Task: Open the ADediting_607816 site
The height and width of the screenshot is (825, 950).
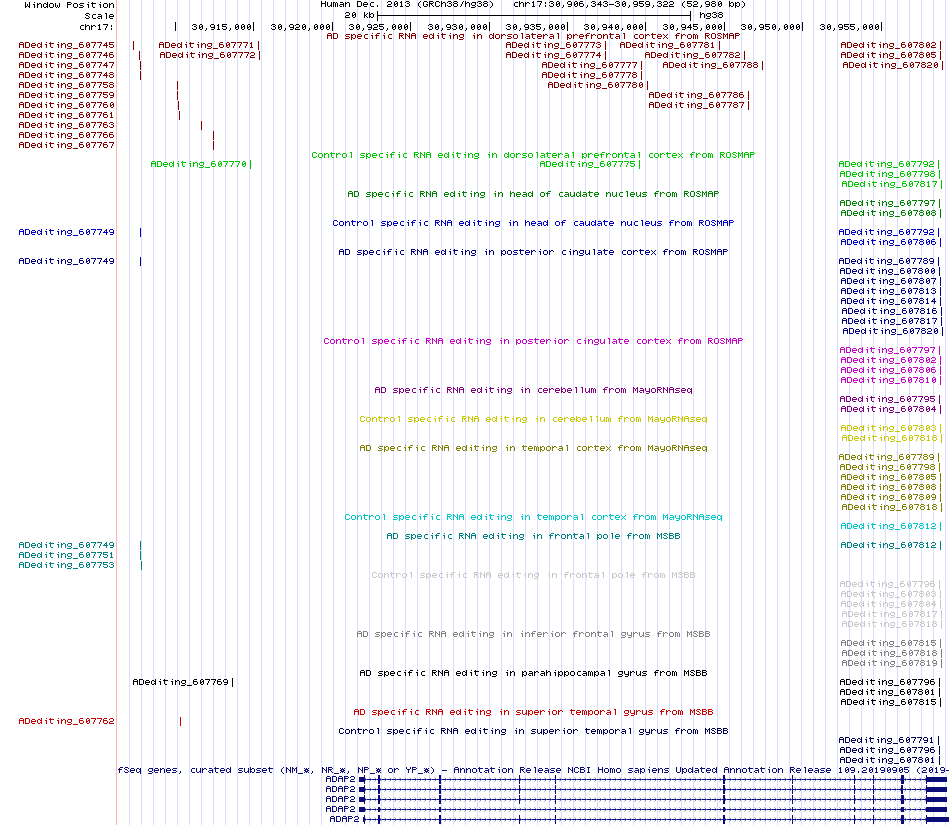Action: point(891,311)
